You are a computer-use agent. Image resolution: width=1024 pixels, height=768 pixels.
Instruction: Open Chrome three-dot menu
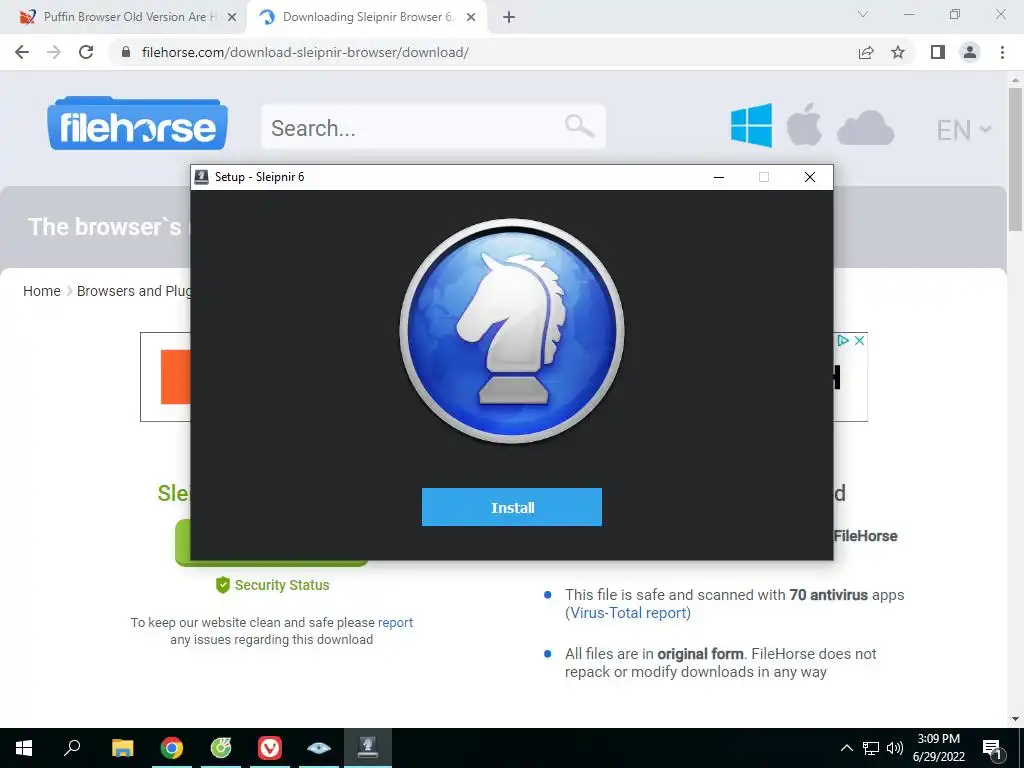point(1002,52)
